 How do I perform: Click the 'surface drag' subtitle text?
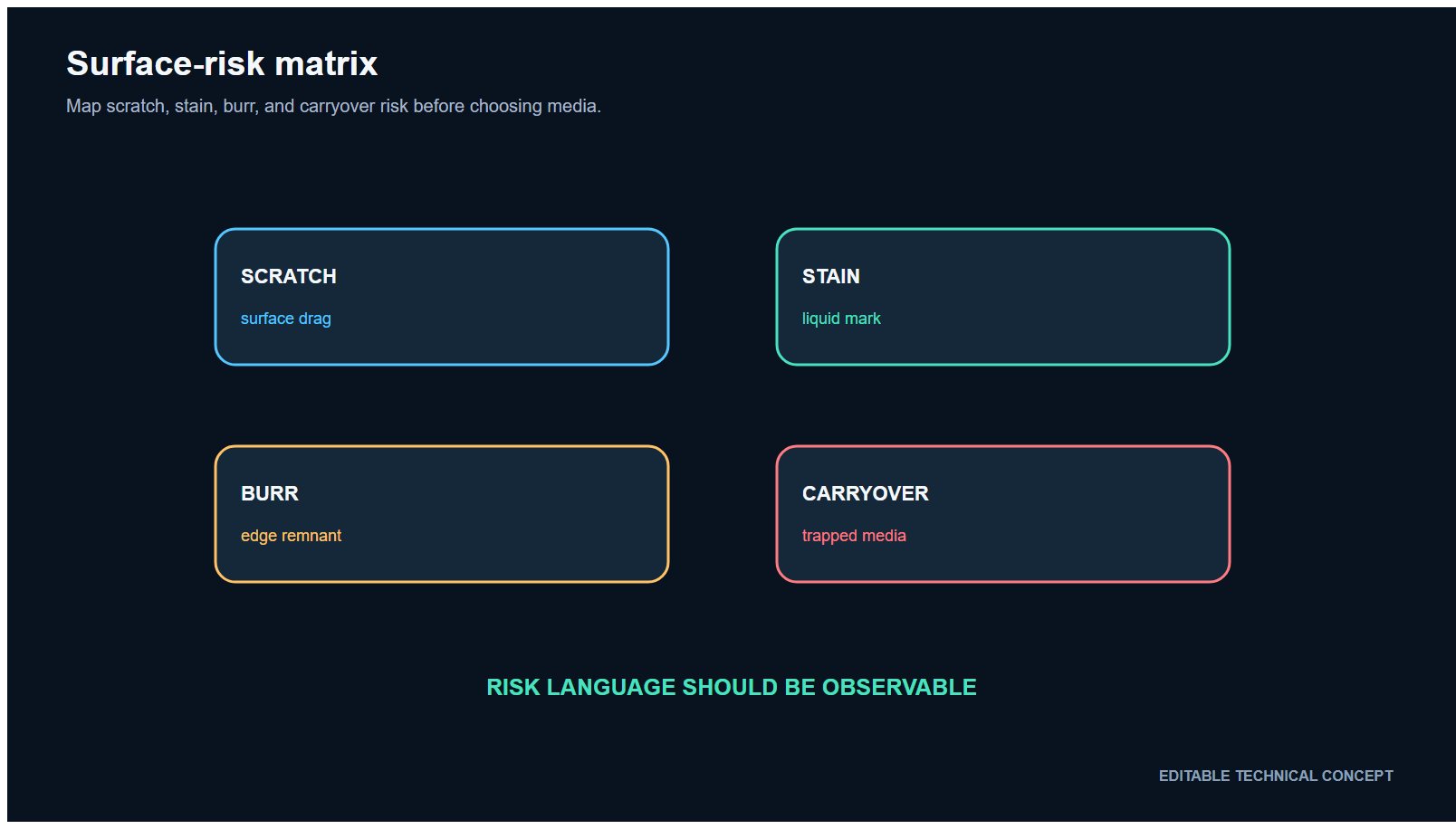tap(286, 319)
